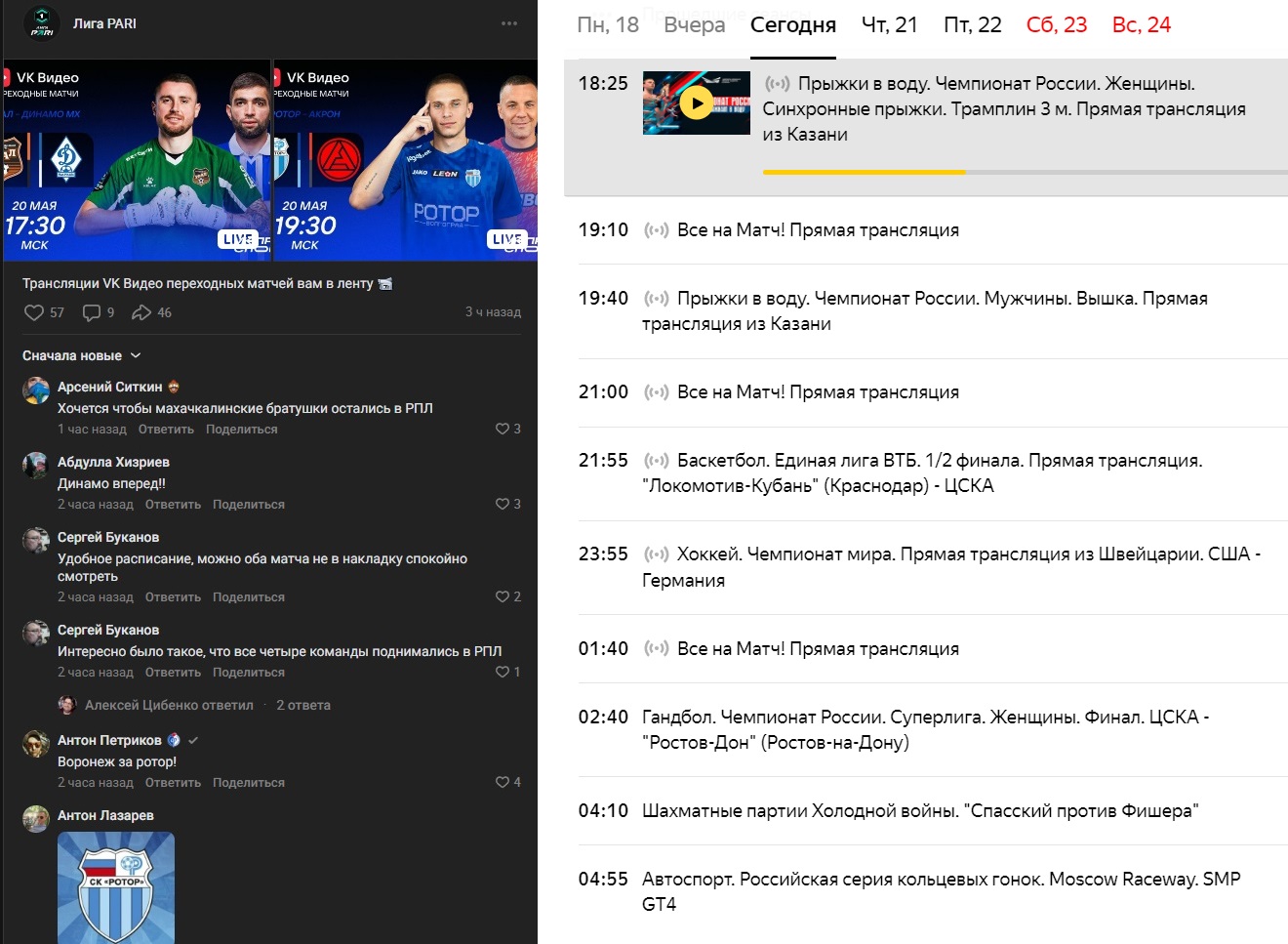This screenshot has width=1288, height=944.
Task: Open Антон Лазарев's profile avatar
Action: coord(36,819)
